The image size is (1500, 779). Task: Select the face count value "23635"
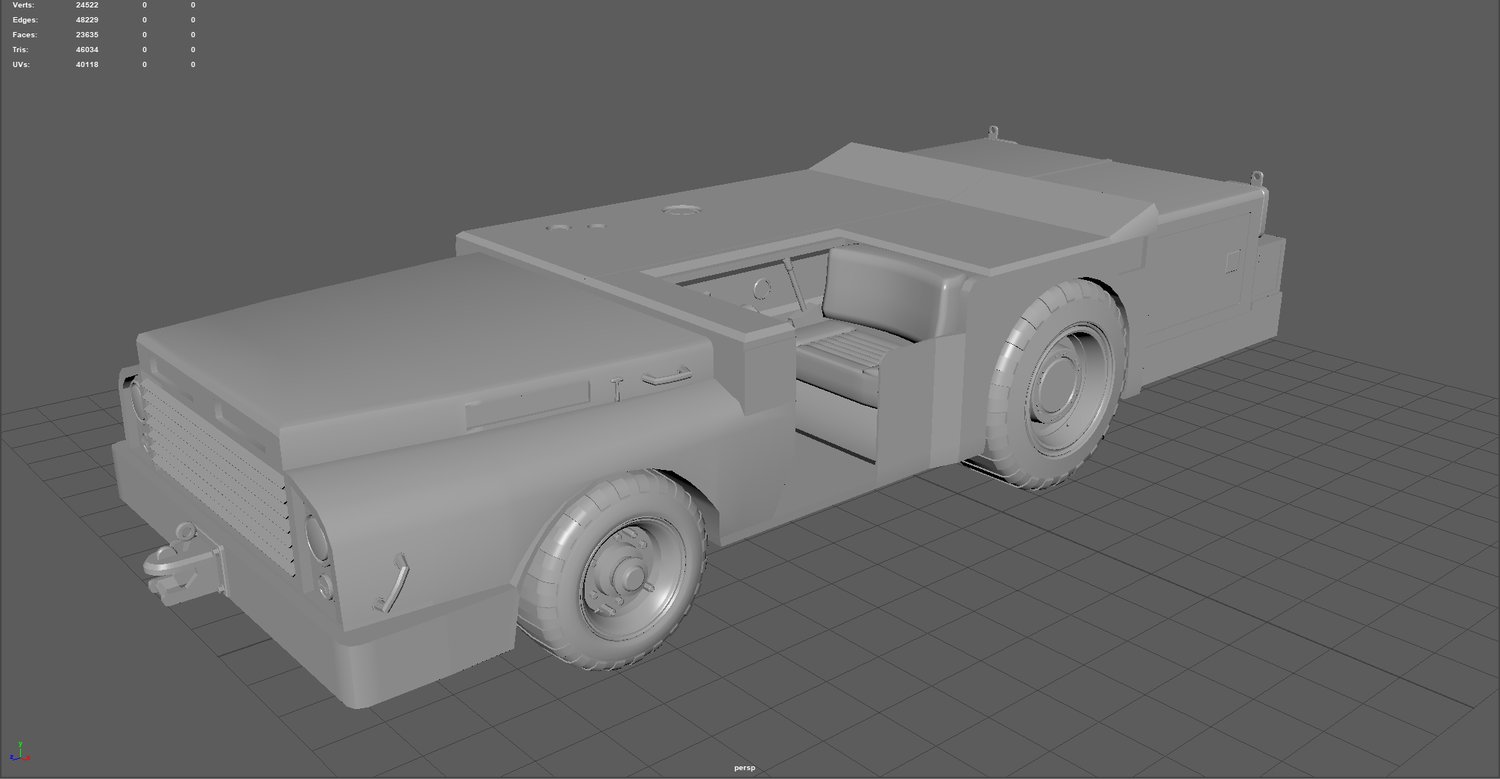pos(87,35)
